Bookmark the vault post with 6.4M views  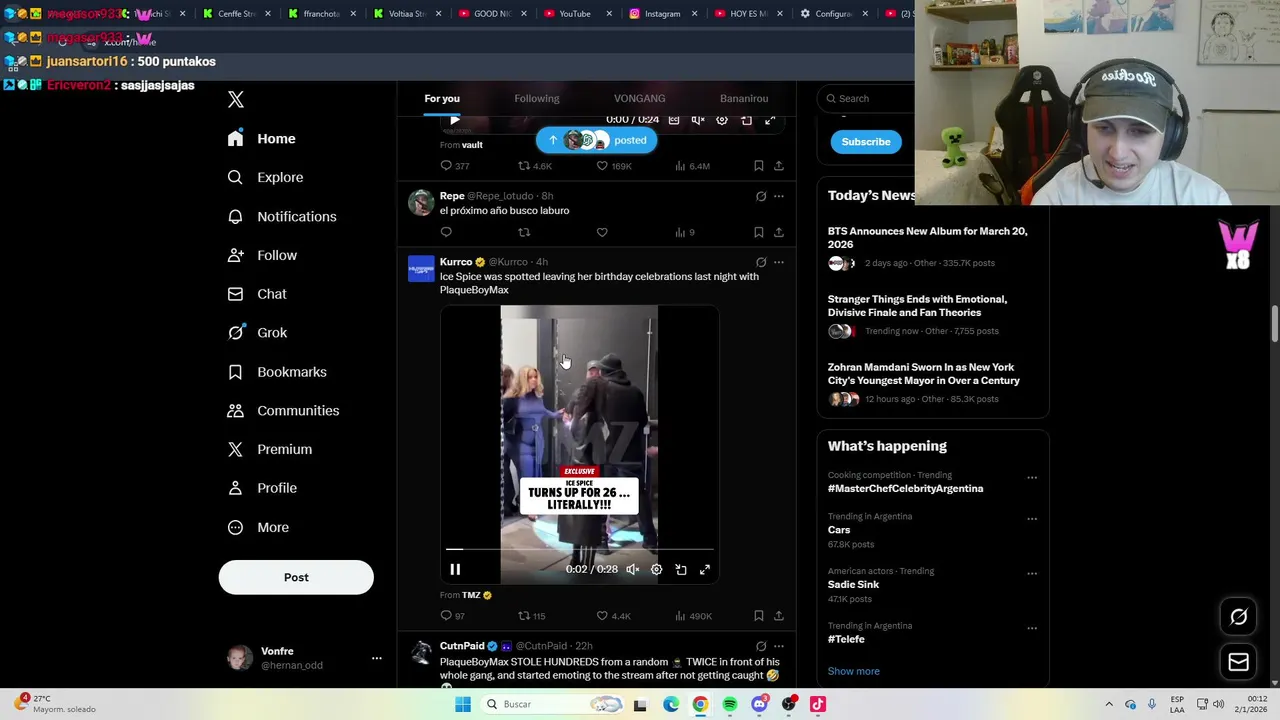point(758,166)
